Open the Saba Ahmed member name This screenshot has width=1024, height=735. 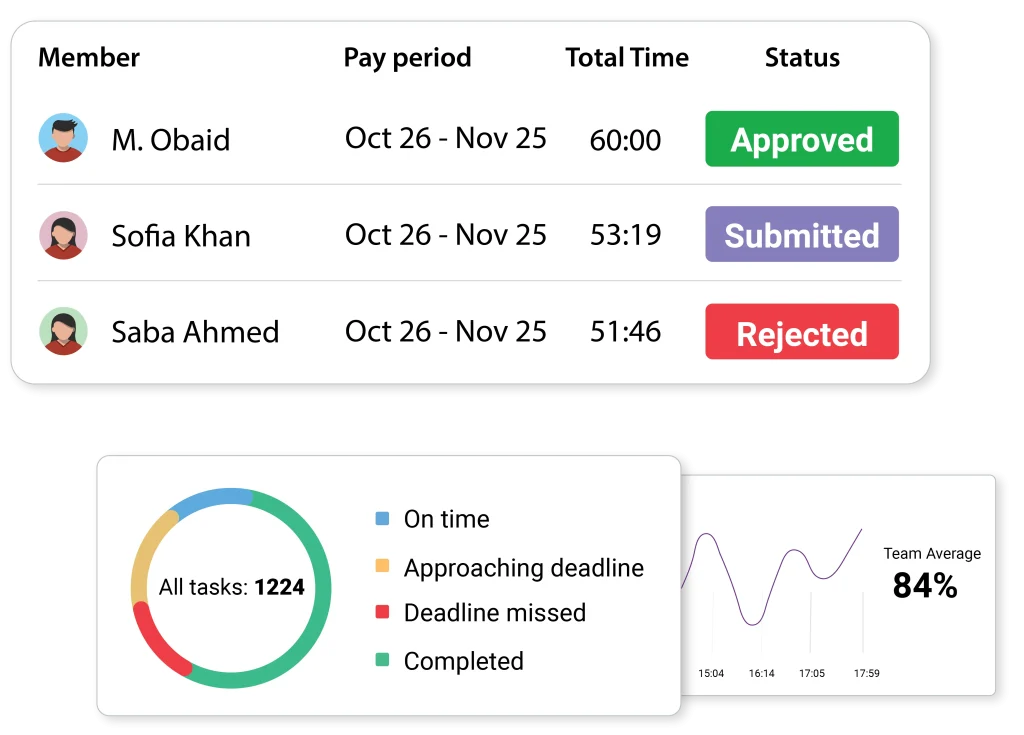195,332
